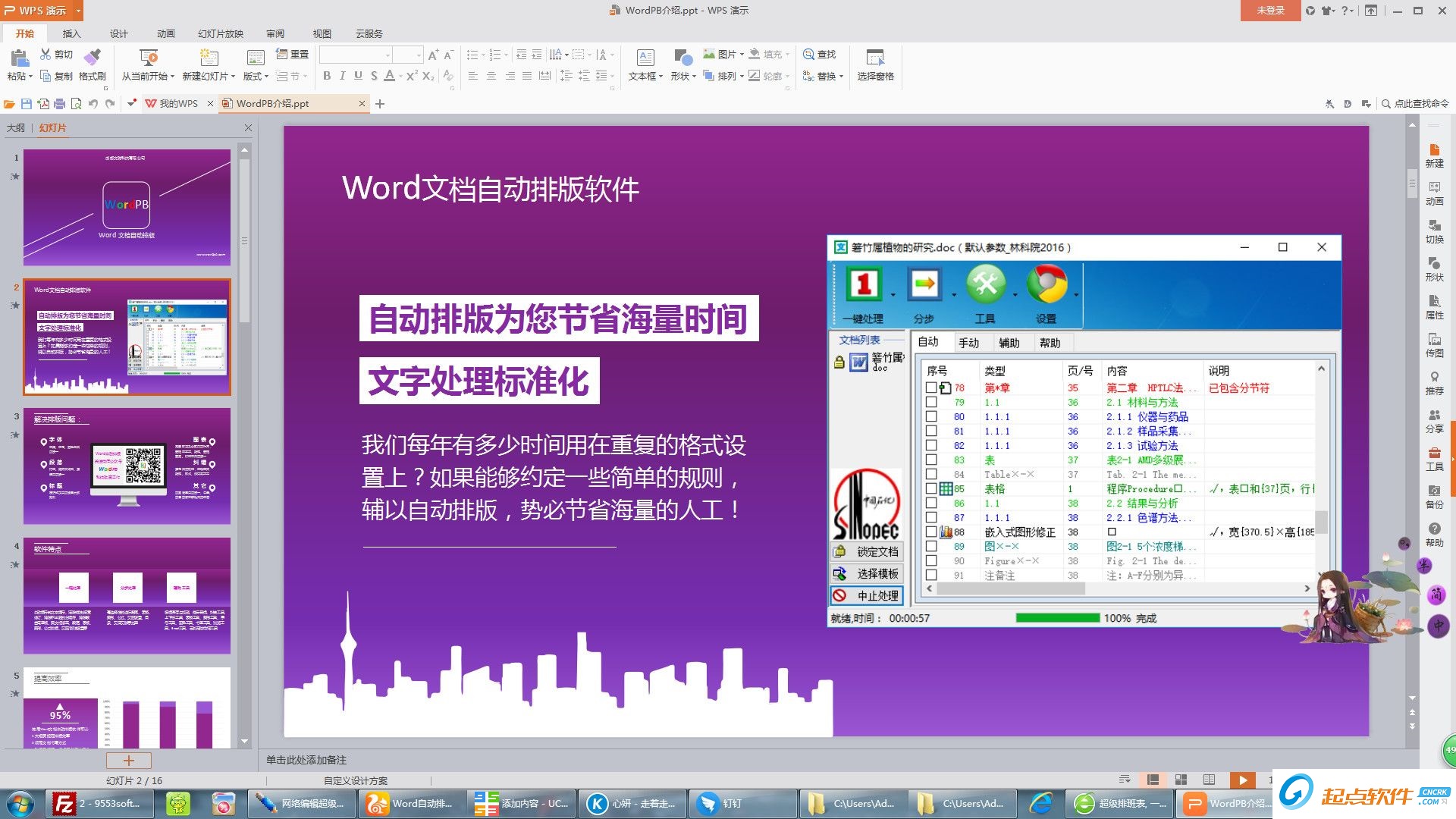Open the Selection Pane (选择窗格) icon
This screenshot has width=1456, height=819.
(875, 58)
